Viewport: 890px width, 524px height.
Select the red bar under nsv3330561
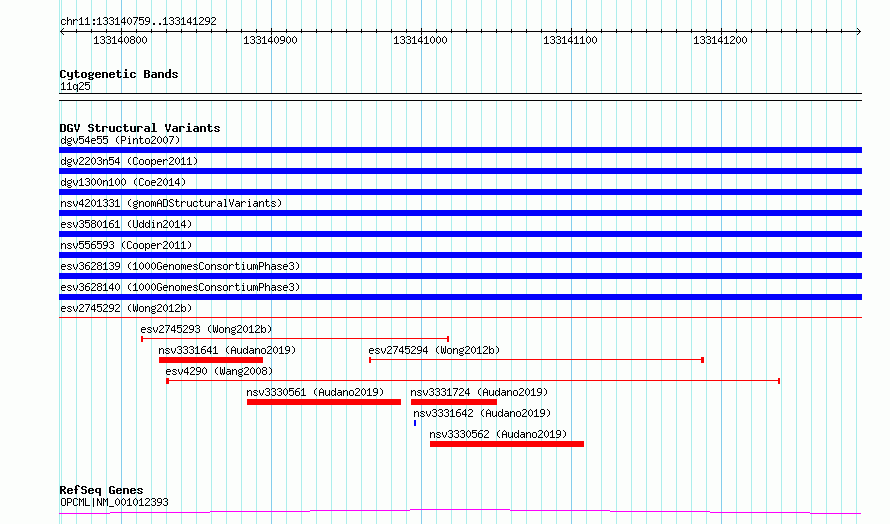click(324, 402)
